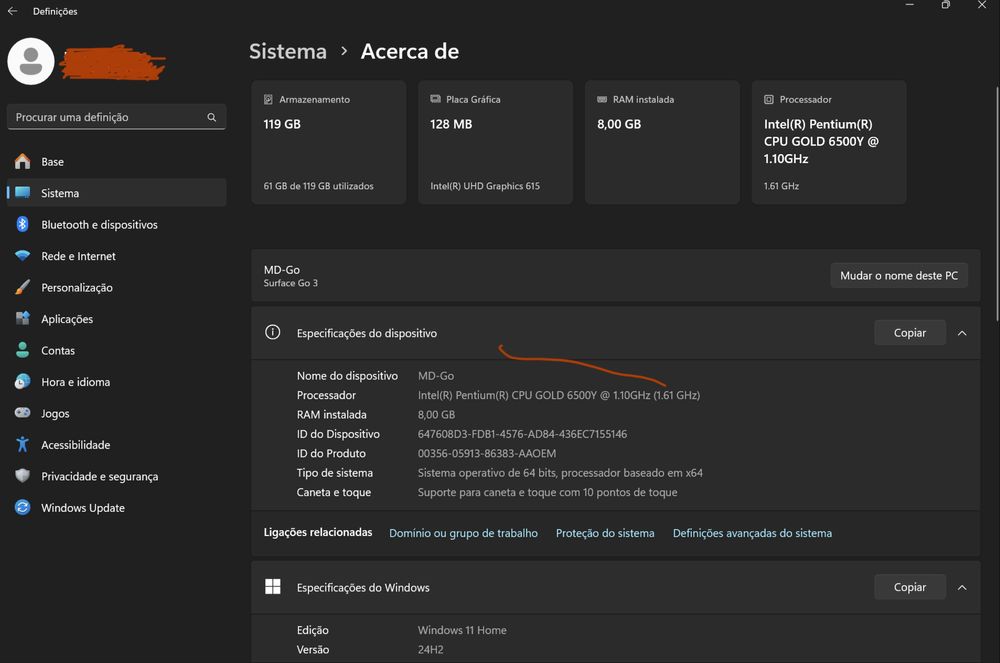Click the Windows Update sync icon
1000x663 pixels.
[22, 507]
